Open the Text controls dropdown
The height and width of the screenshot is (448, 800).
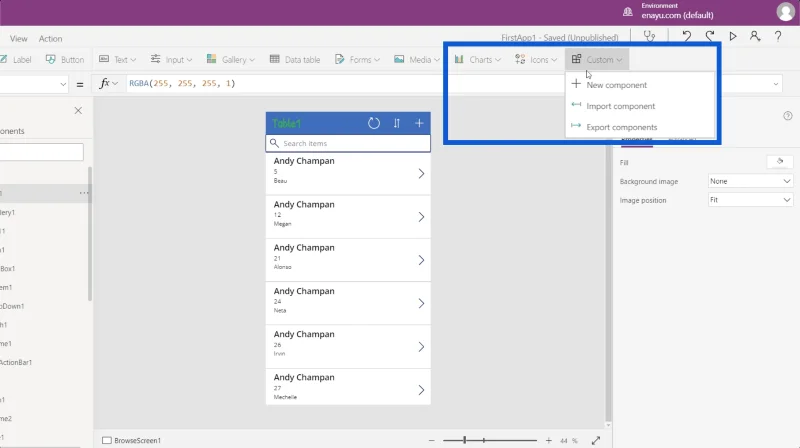[117, 60]
